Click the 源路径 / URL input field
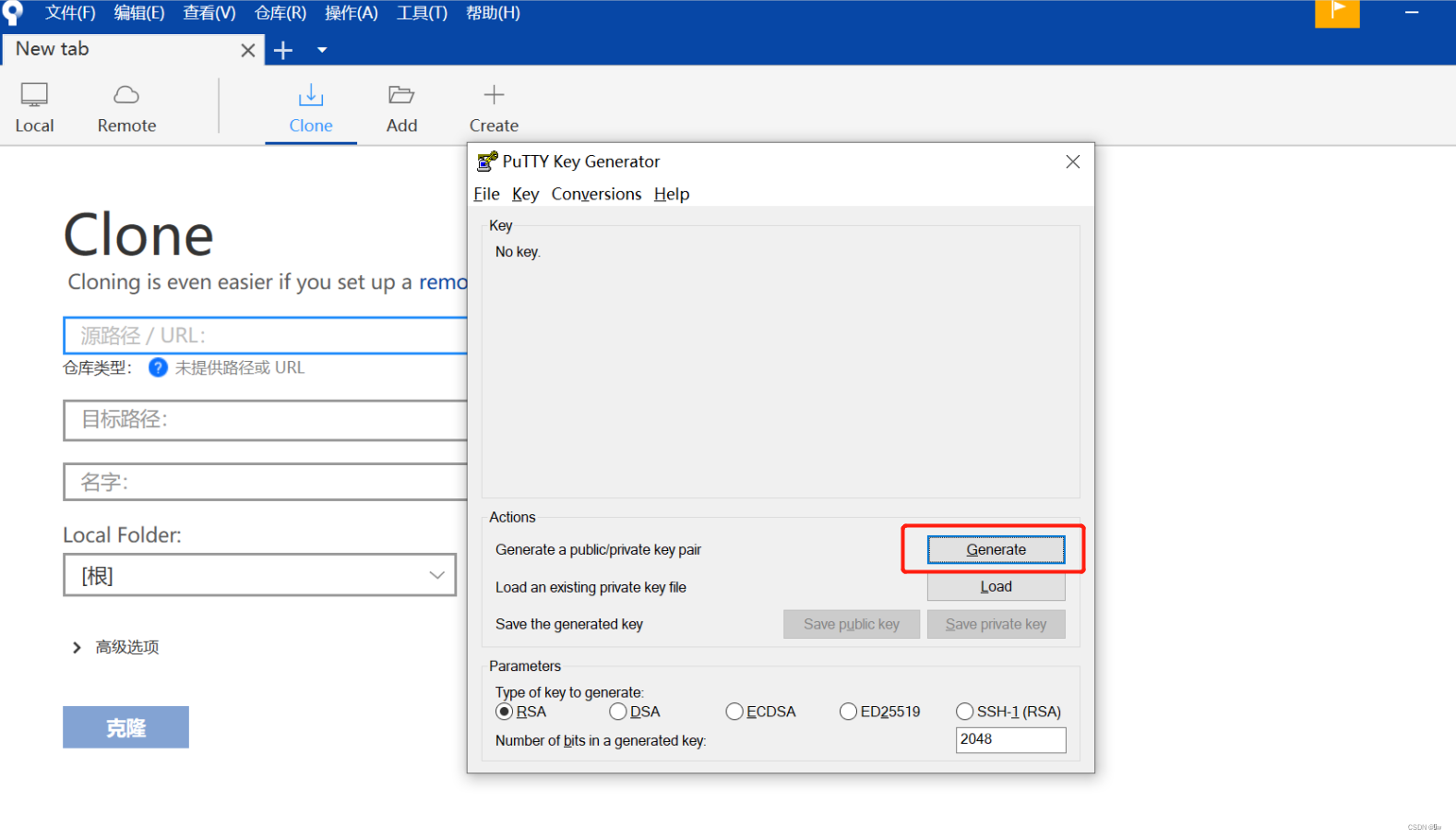 pyautogui.click(x=266, y=335)
